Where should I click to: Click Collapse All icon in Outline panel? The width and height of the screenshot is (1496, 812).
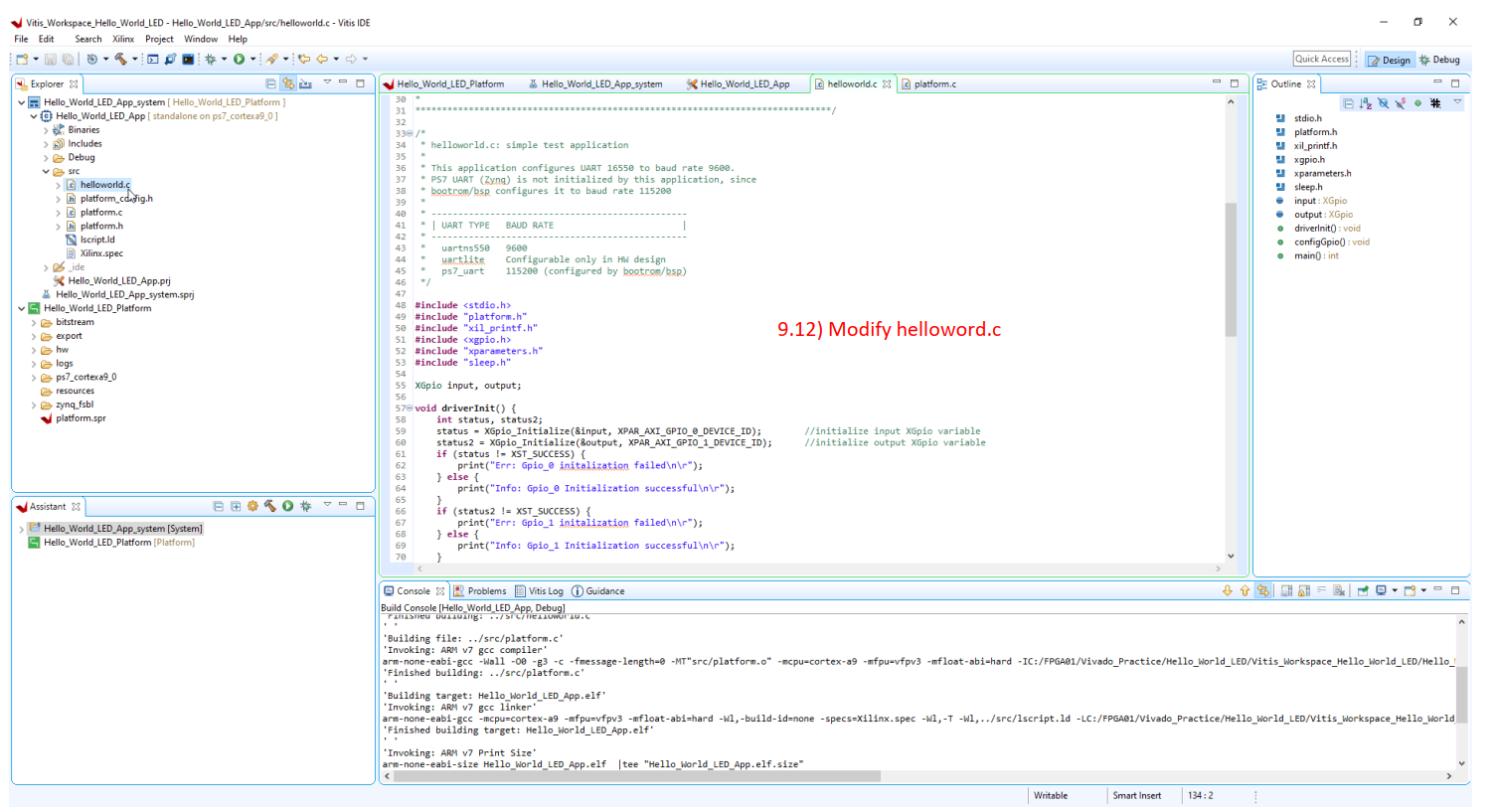click(1348, 103)
